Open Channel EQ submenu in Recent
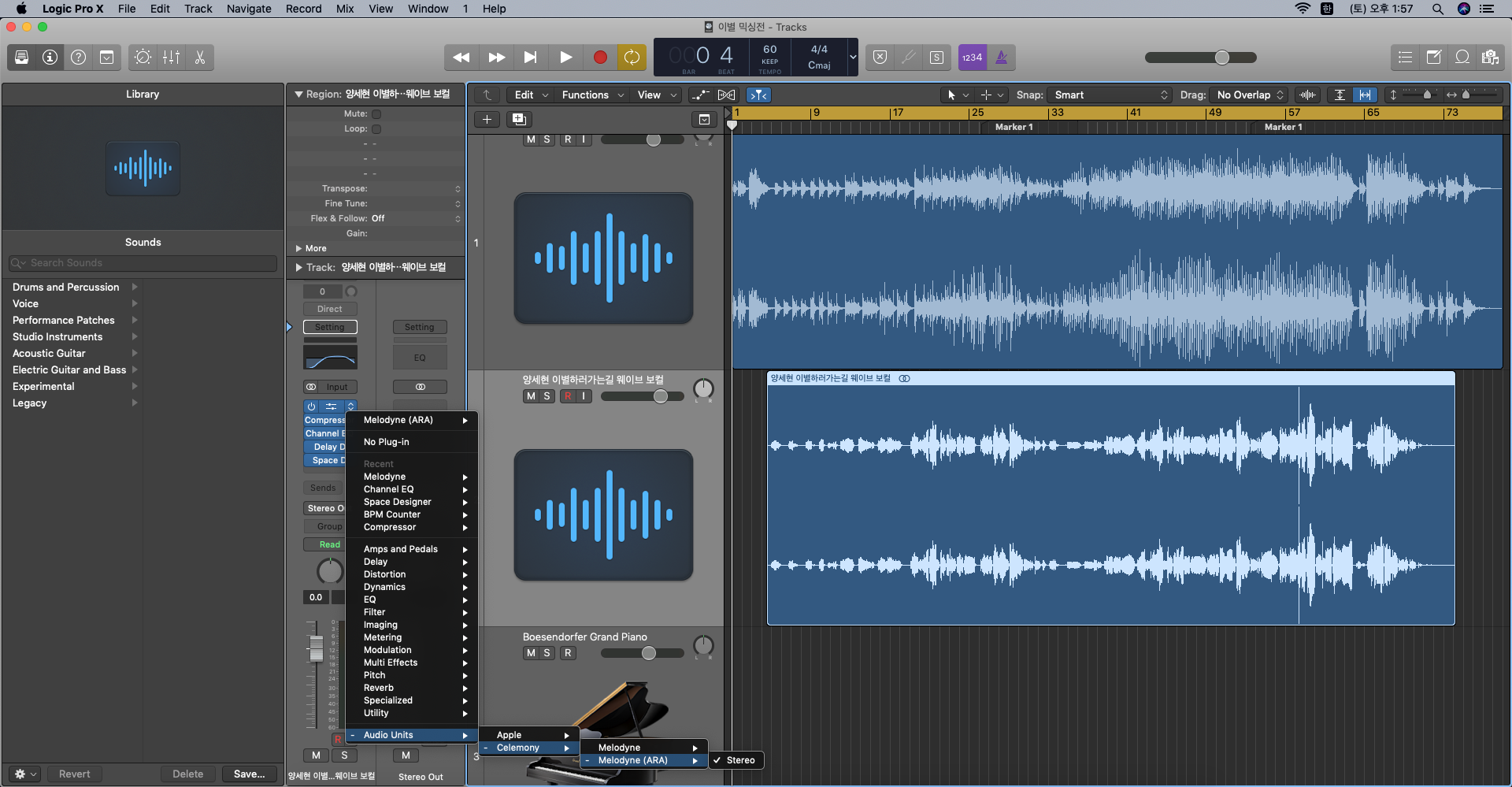1512x787 pixels. point(411,490)
